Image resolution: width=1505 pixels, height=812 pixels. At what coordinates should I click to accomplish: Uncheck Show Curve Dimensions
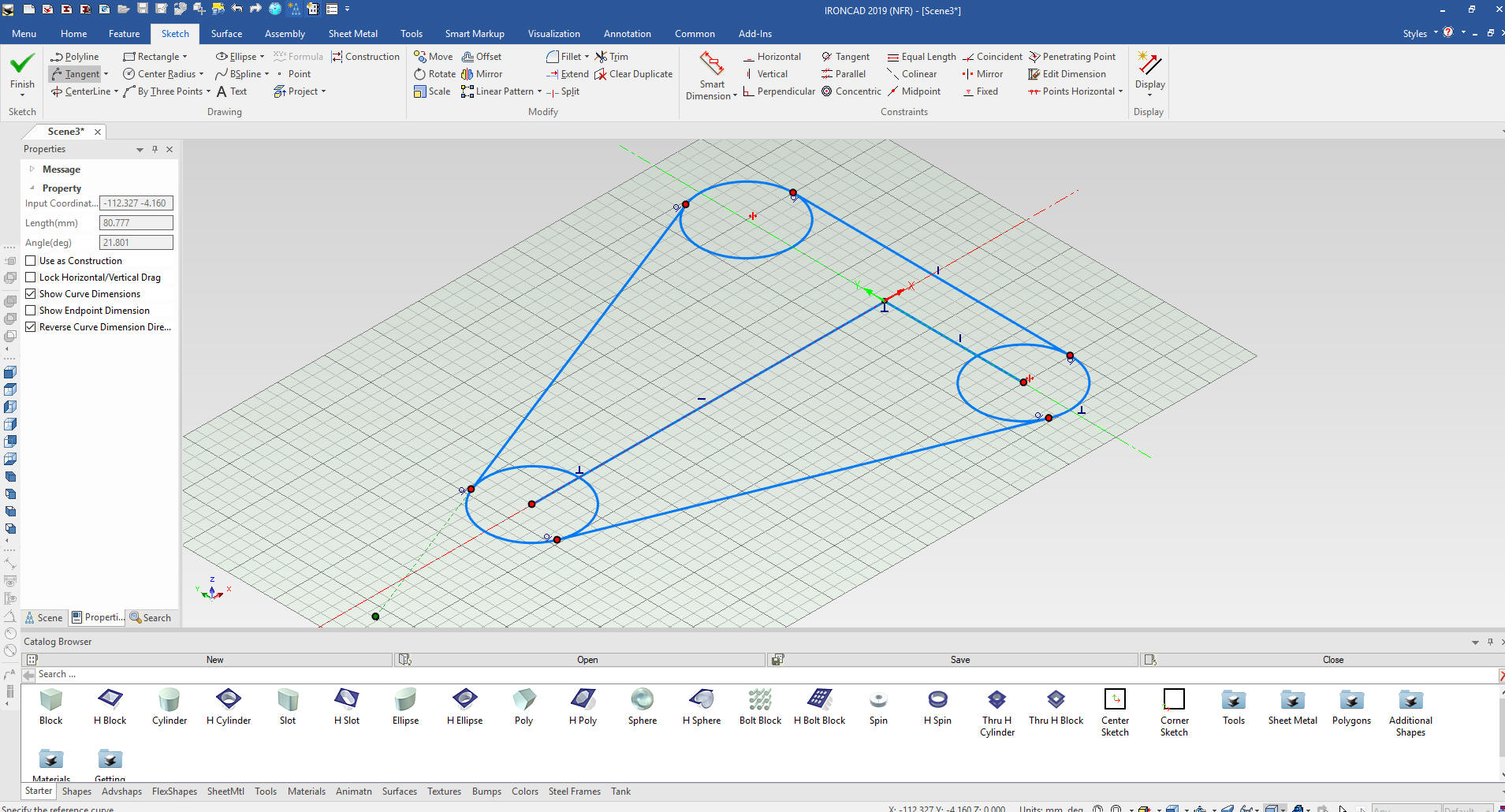[31, 294]
